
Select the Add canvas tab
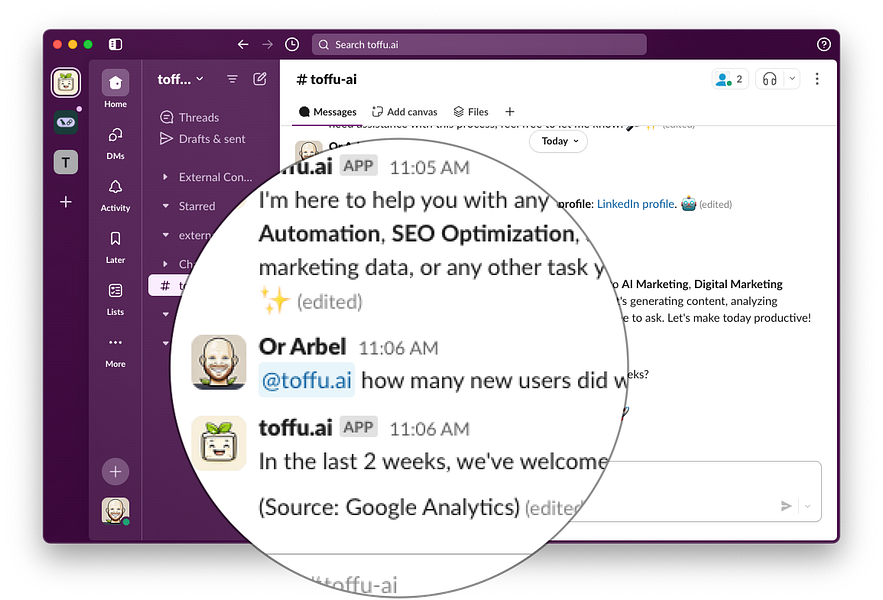point(404,112)
